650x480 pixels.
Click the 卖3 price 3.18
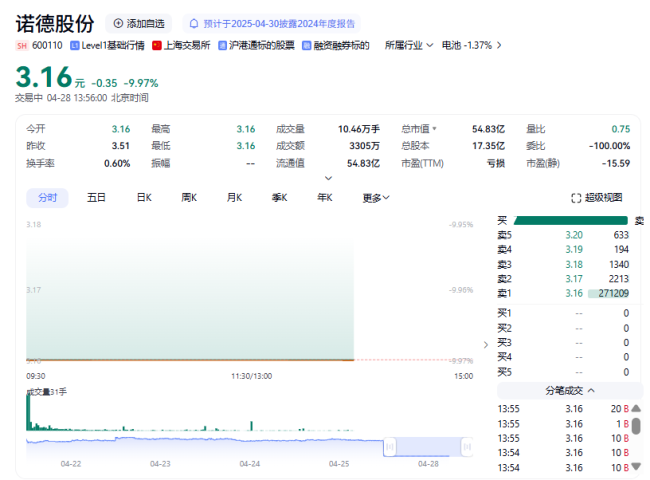(574, 264)
